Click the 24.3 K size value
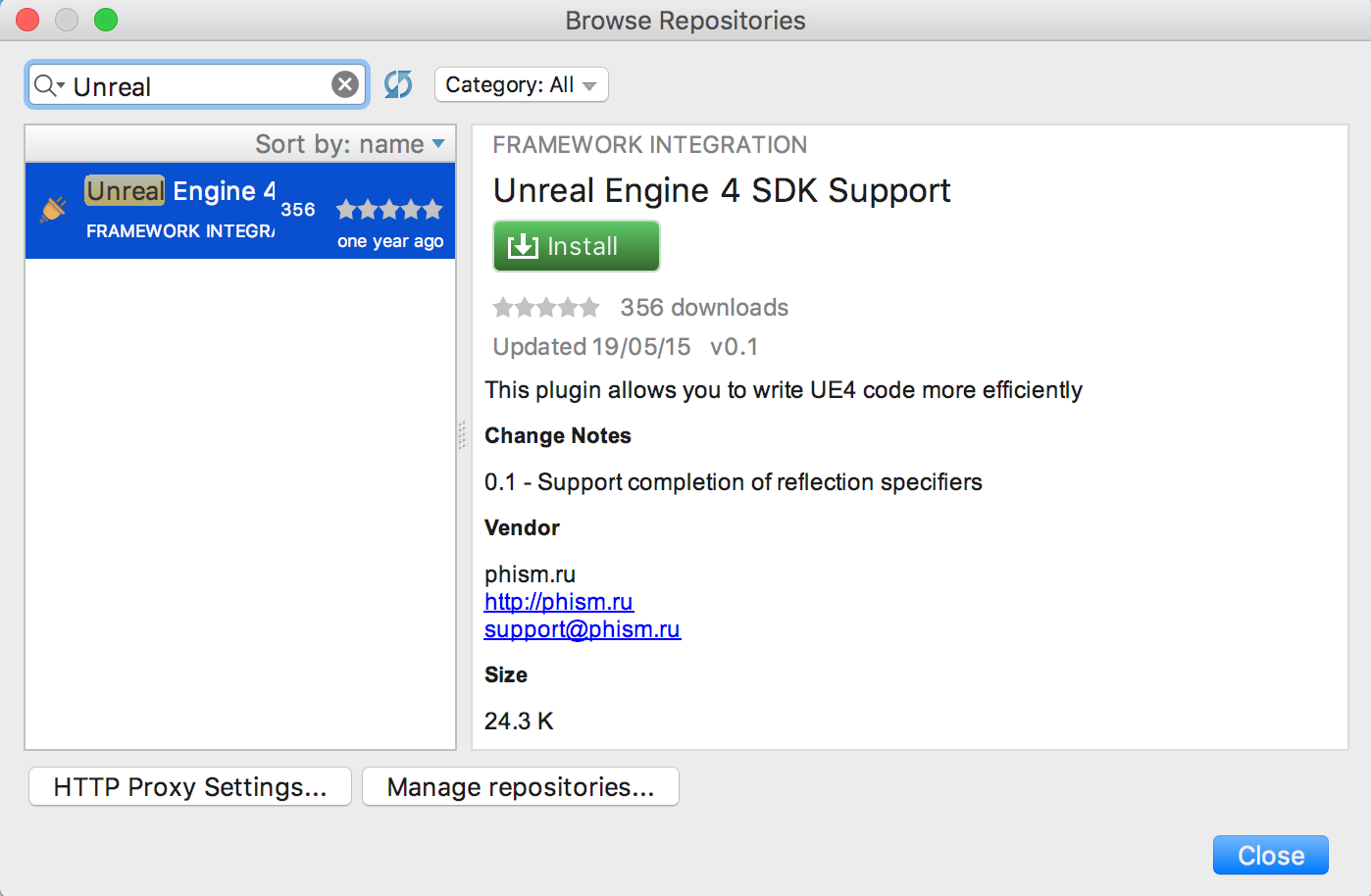 [x=519, y=722]
